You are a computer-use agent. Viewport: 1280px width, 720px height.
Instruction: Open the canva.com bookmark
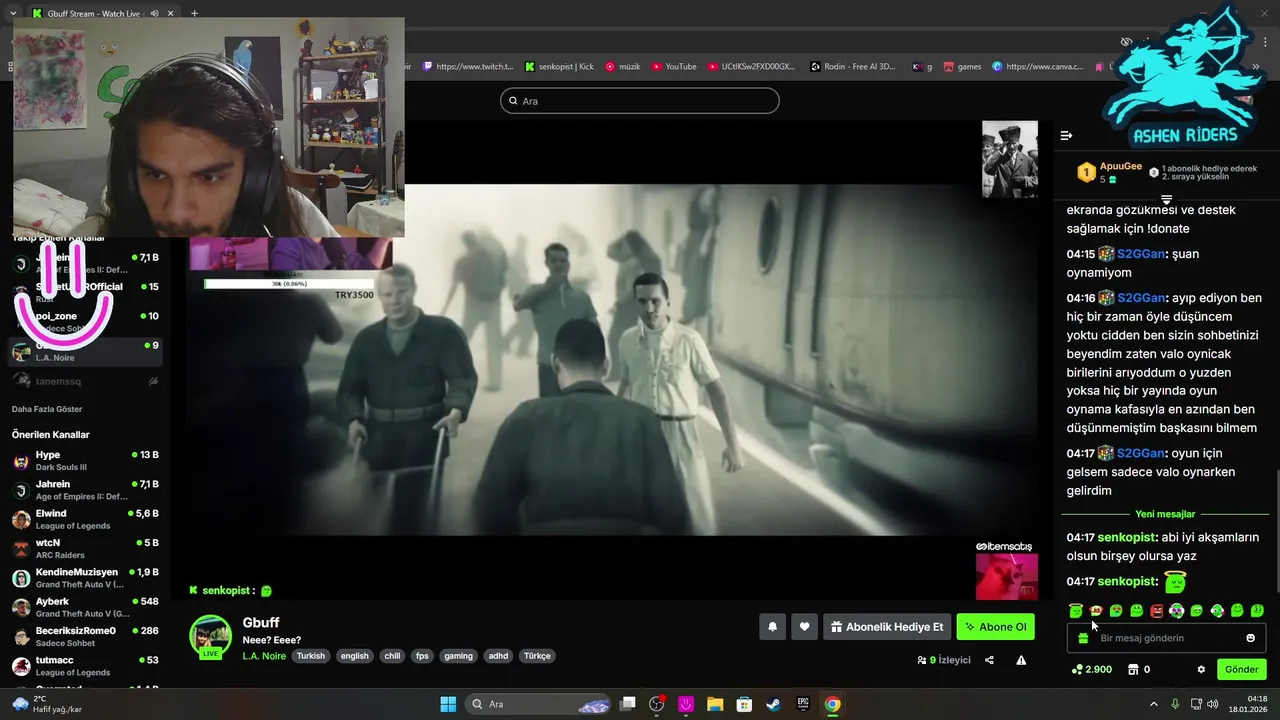pyautogui.click(x=1037, y=67)
